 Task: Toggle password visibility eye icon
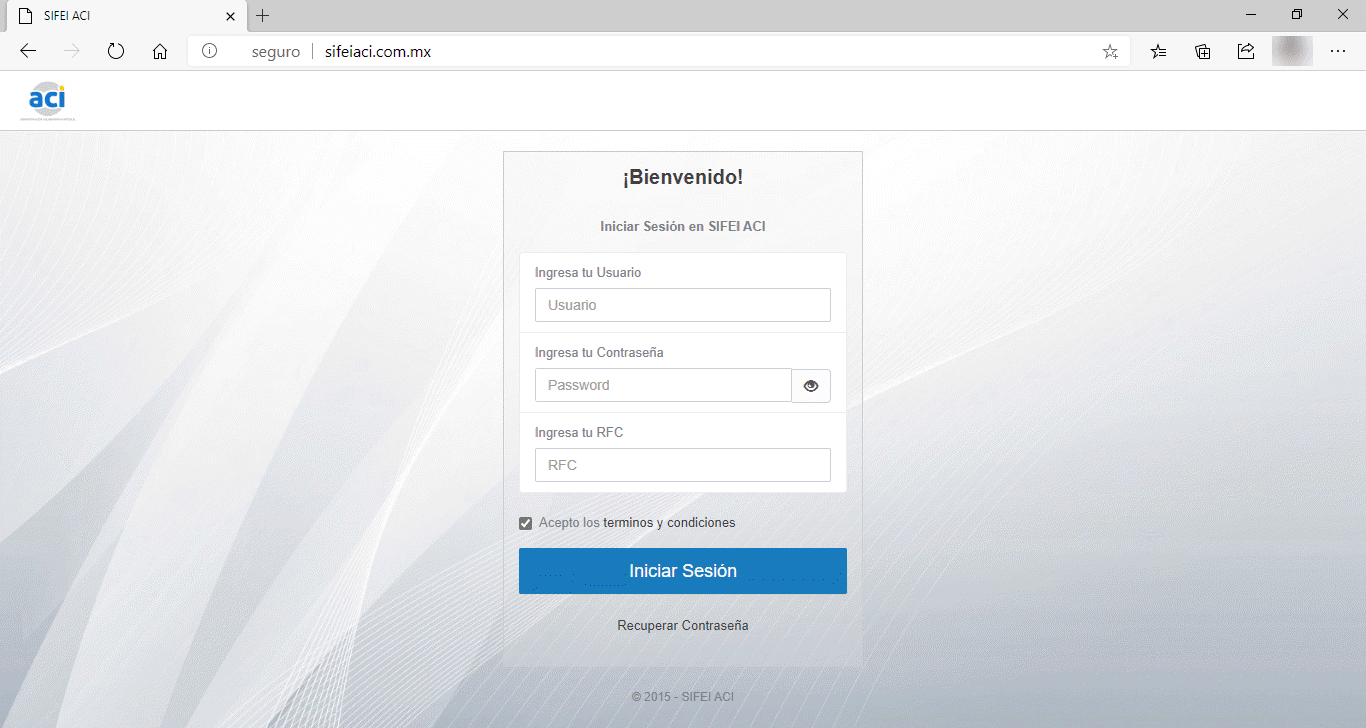pos(811,386)
